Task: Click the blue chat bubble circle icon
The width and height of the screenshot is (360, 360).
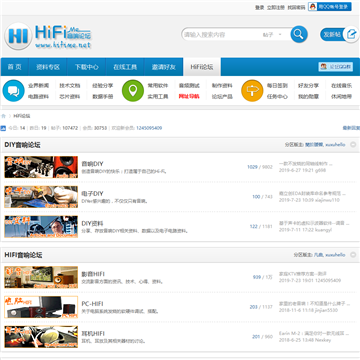Action: (14, 91)
